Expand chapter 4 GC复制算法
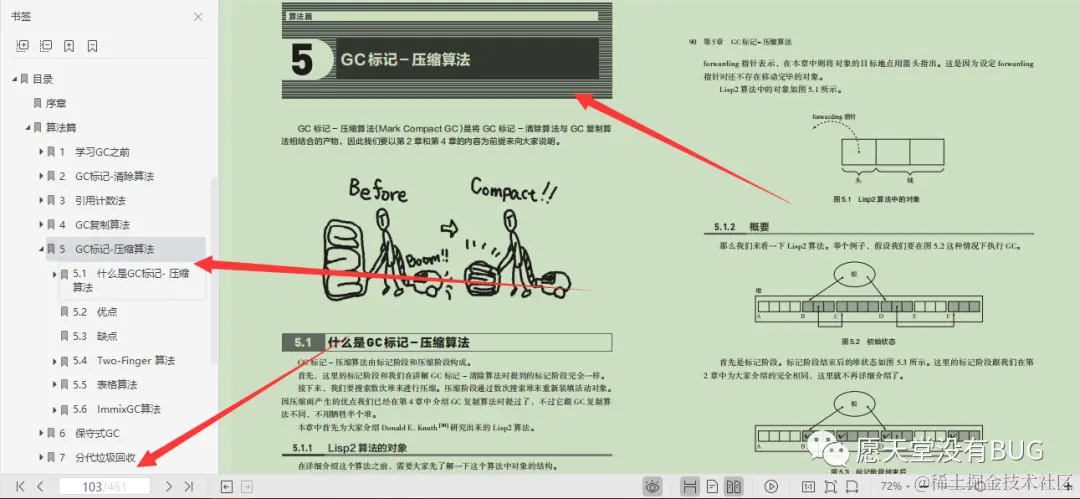The height and width of the screenshot is (499, 1080). [41, 225]
